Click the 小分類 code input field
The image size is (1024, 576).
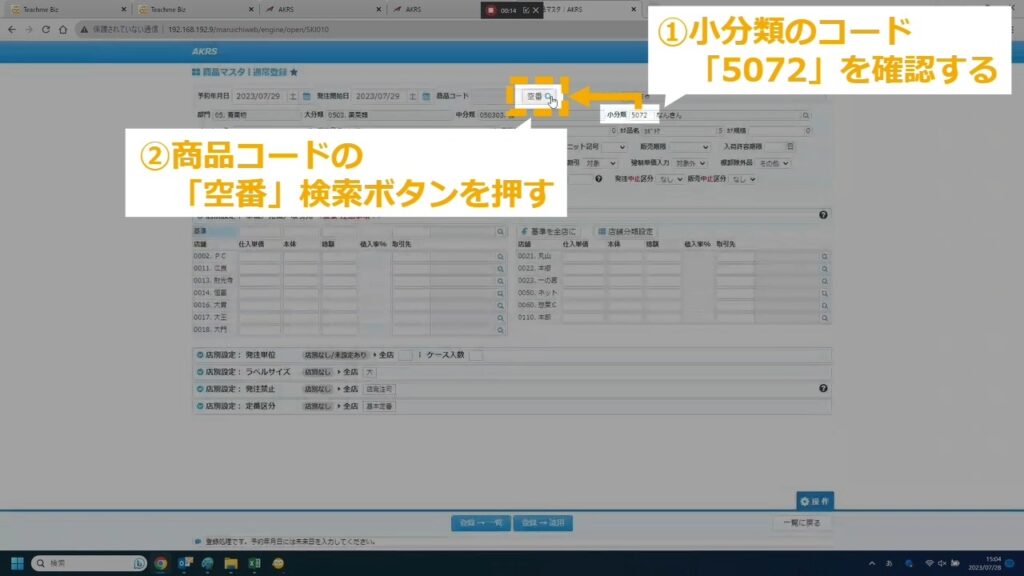(634, 116)
